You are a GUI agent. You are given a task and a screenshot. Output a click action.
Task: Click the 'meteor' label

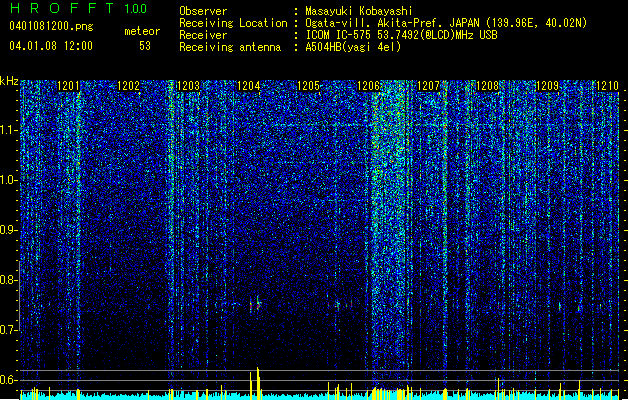(x=142, y=31)
